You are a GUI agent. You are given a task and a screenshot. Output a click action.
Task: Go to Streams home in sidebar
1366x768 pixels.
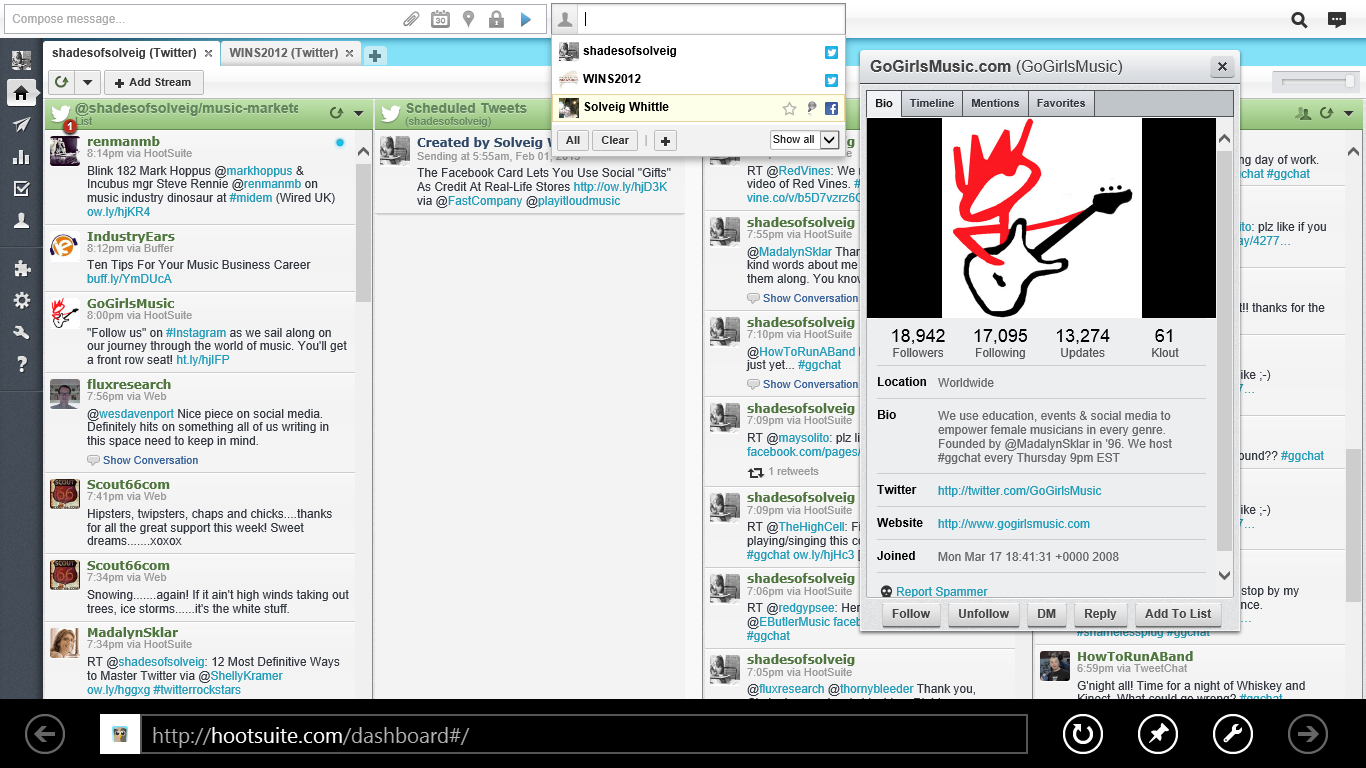[21, 93]
